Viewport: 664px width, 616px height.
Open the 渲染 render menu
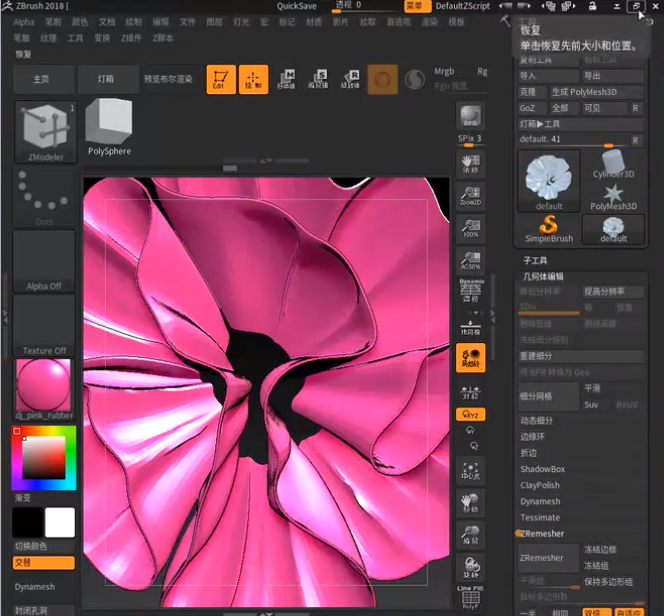429,22
